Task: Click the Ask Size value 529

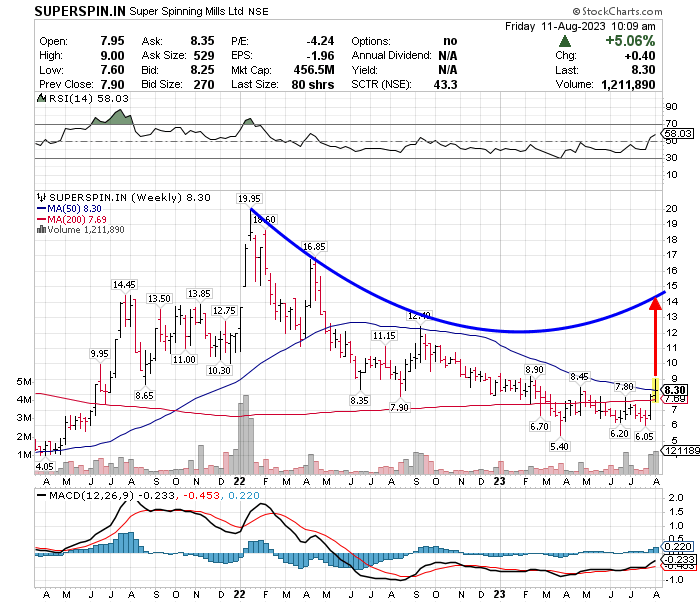Action: (204, 56)
